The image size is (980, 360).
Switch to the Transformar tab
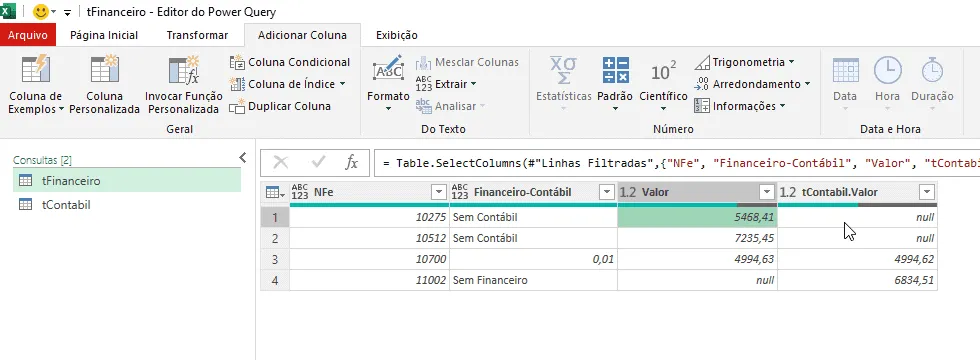coord(198,35)
